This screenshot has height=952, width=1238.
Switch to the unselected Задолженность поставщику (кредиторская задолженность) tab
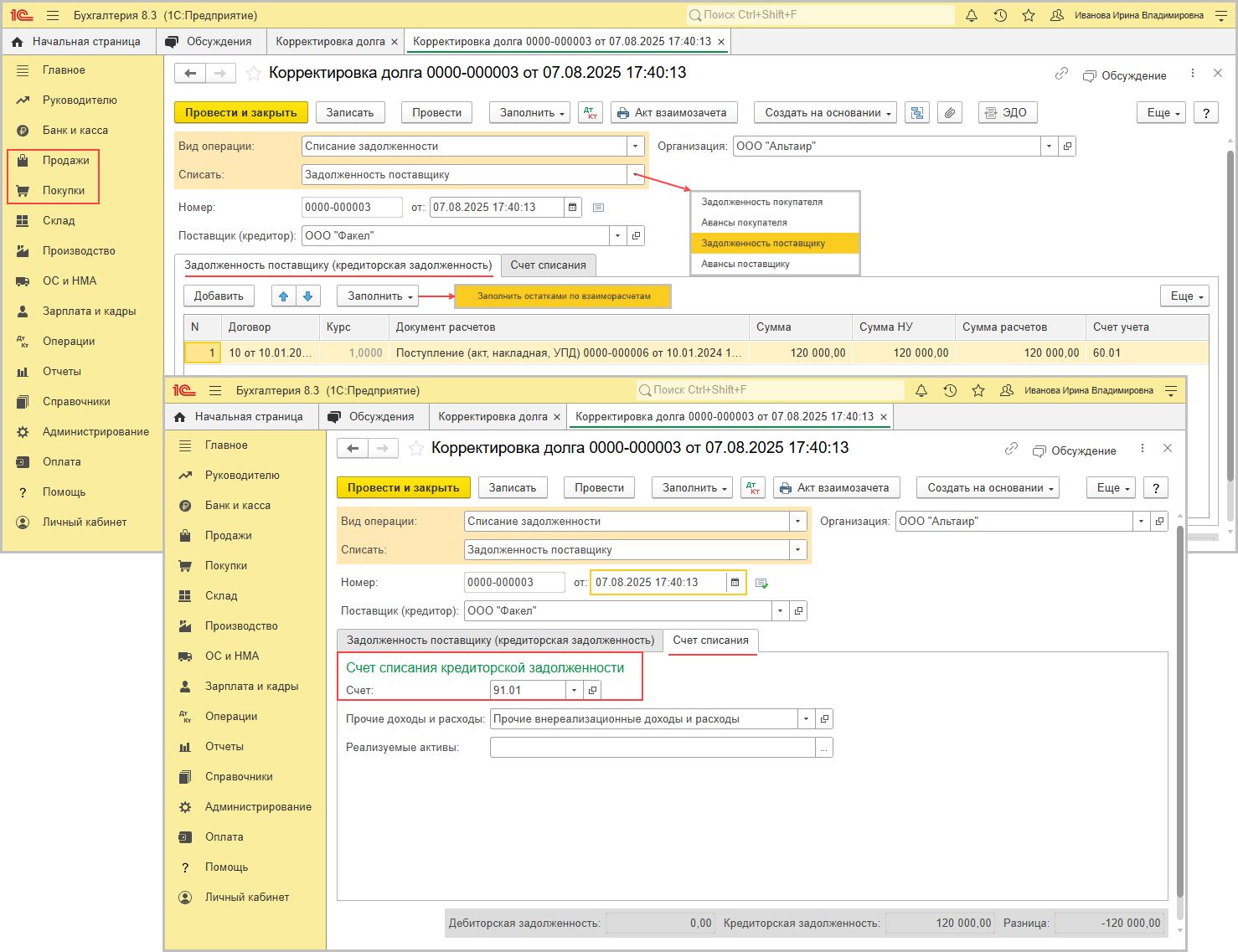(x=500, y=641)
